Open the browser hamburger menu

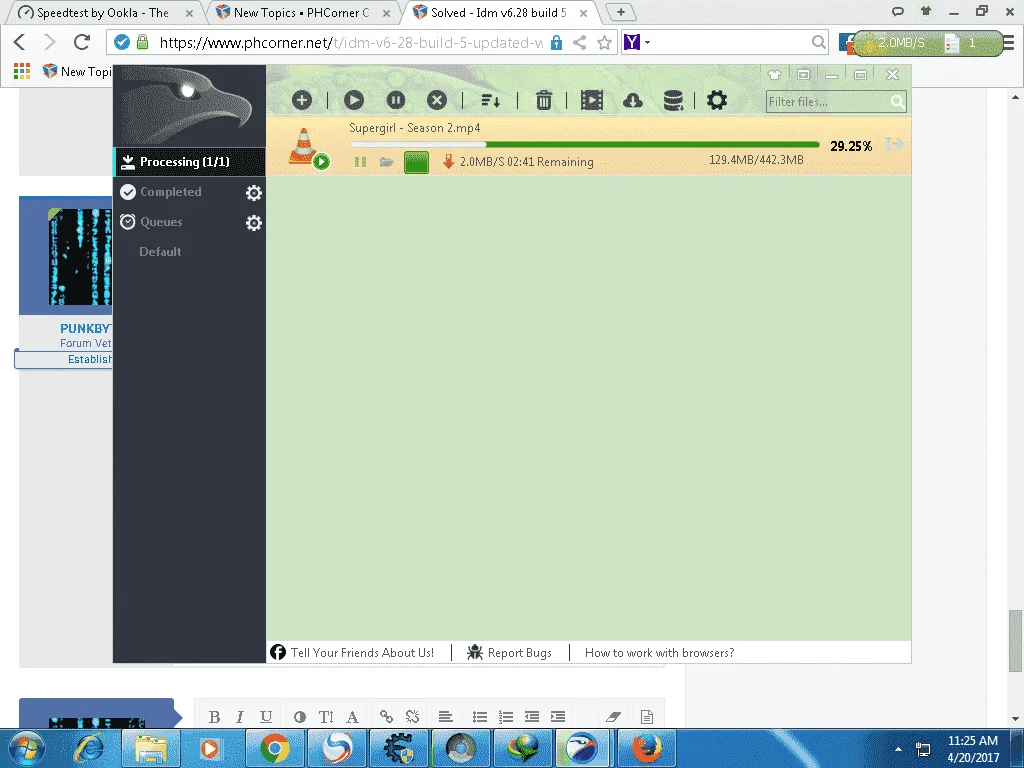(1009, 42)
